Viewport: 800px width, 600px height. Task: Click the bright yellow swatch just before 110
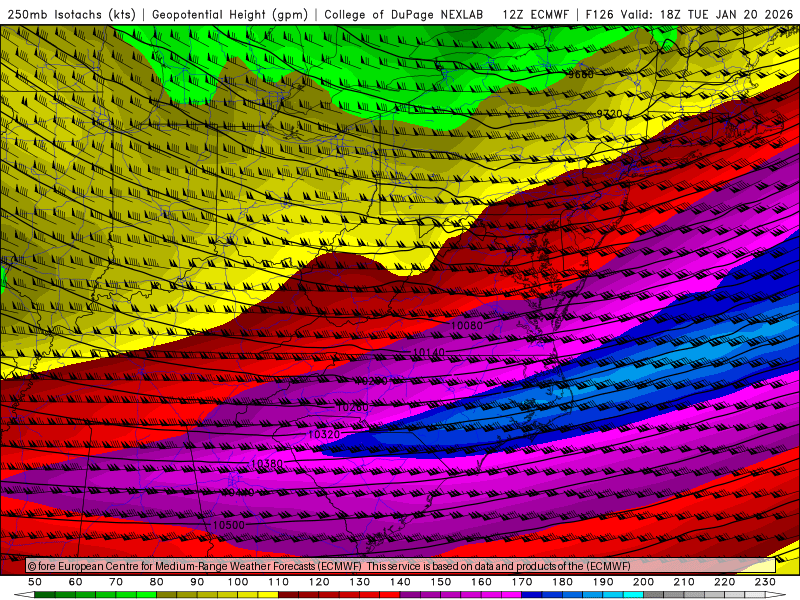(268, 595)
